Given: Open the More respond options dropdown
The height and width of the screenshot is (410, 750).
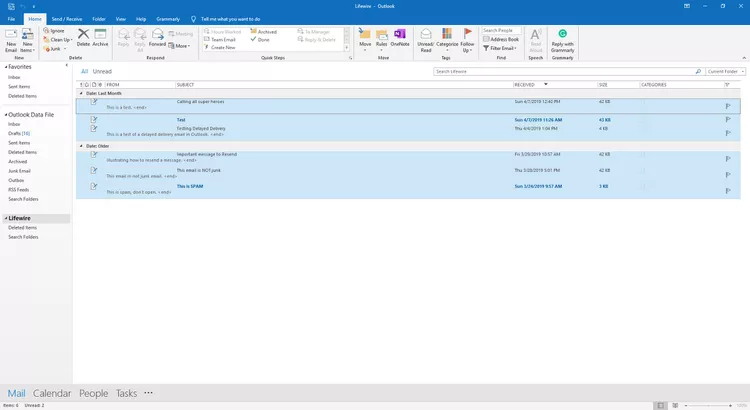Looking at the screenshot, I should (x=179, y=46).
